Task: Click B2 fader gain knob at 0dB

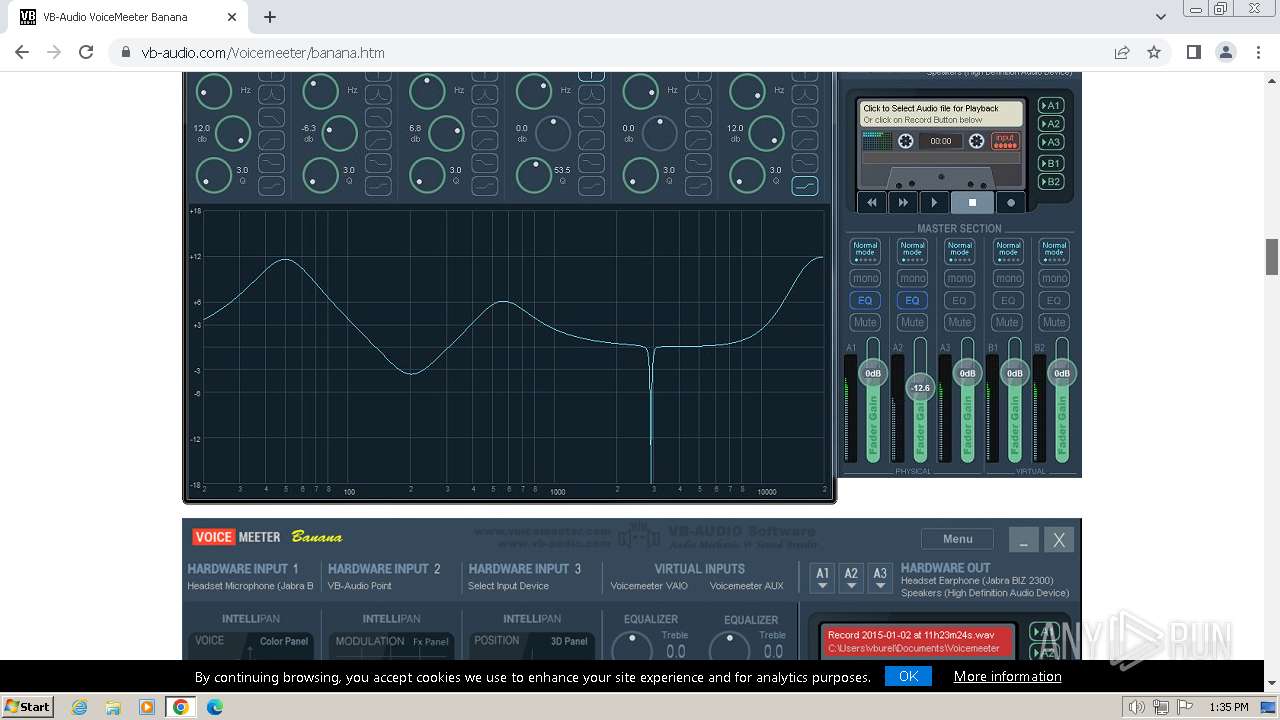Action: 1062,373
